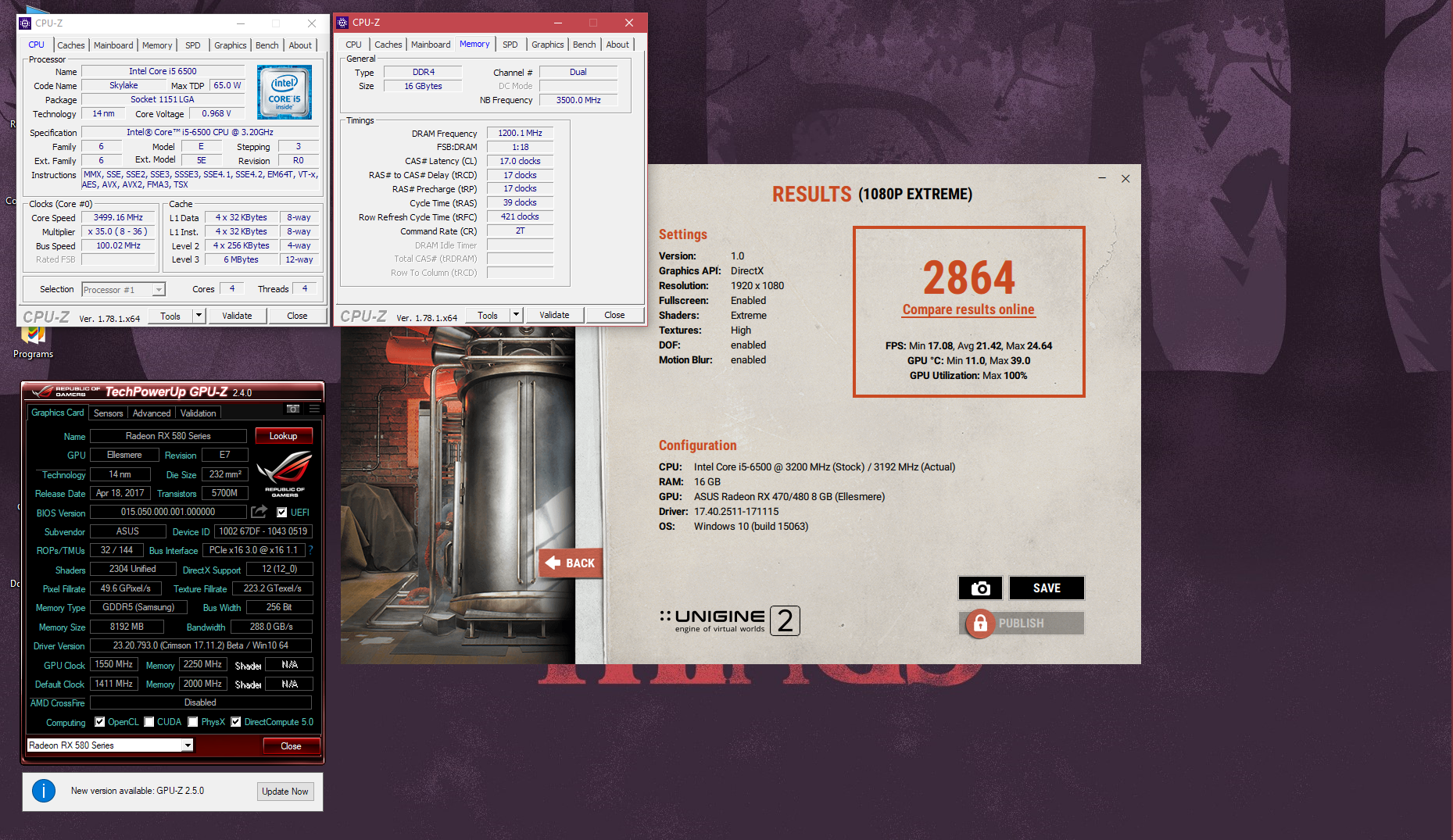1453x840 pixels.
Task: Click the blue info icon in update notice
Action: pos(44,791)
